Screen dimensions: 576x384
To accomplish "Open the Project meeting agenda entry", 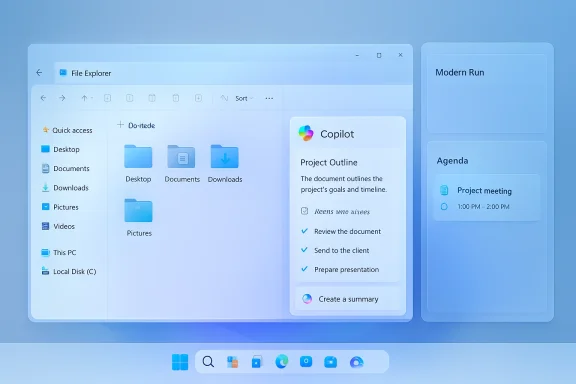I will coord(487,198).
